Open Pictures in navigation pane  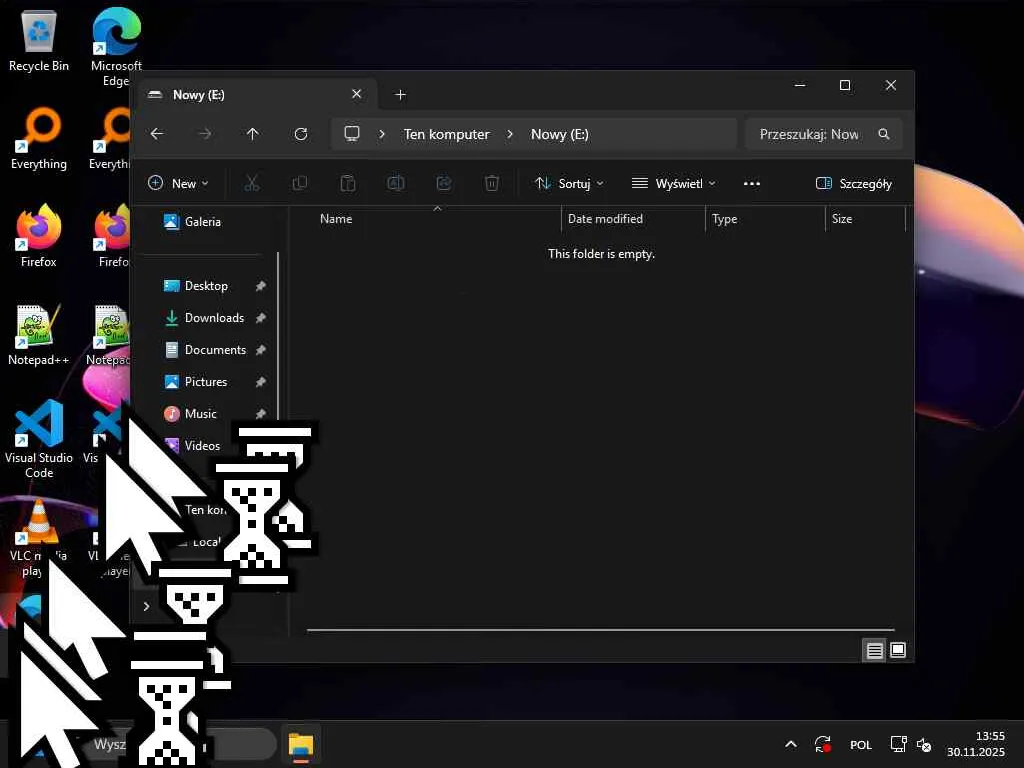click(206, 382)
